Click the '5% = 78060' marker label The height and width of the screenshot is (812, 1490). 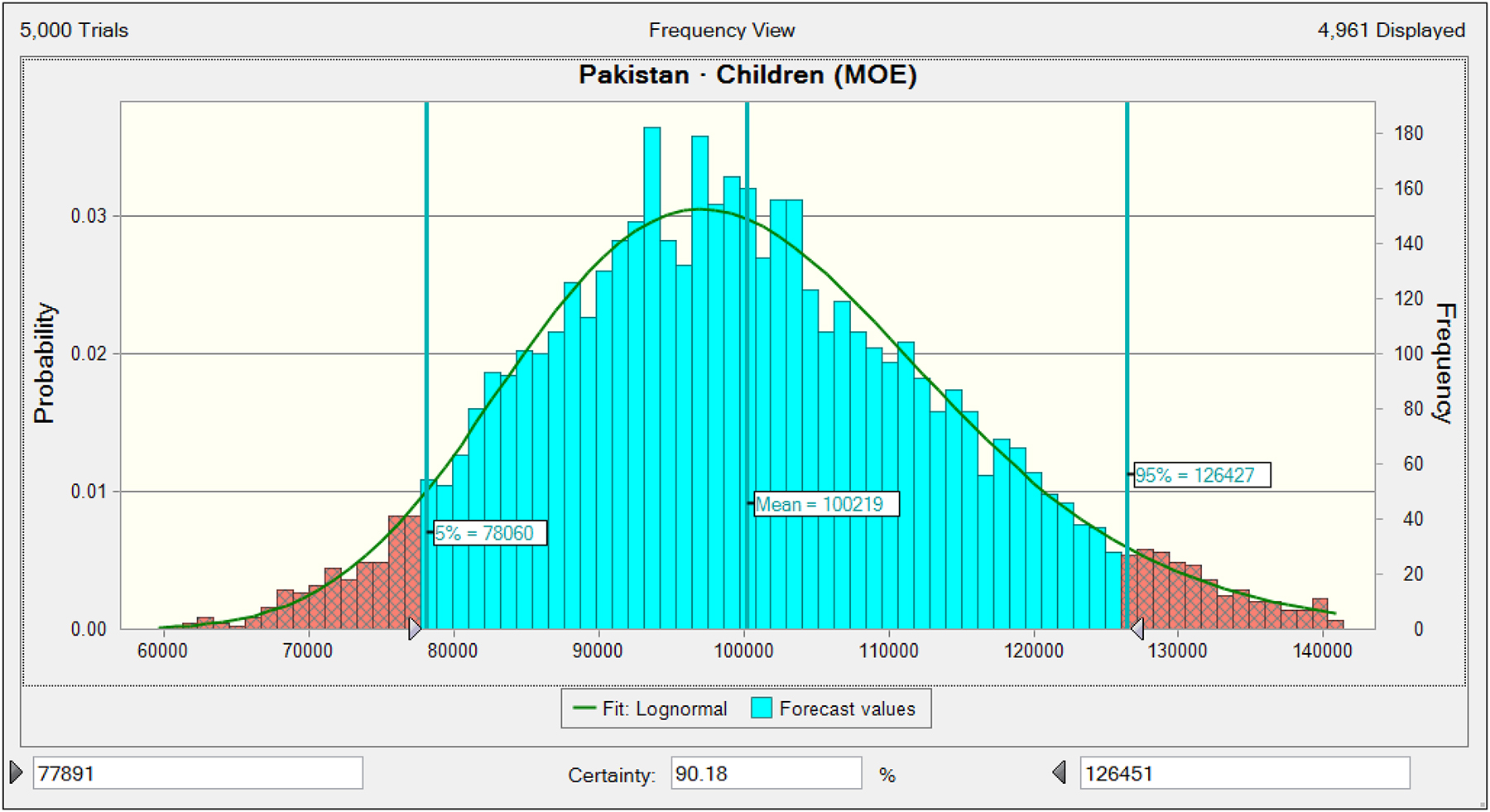point(489,533)
